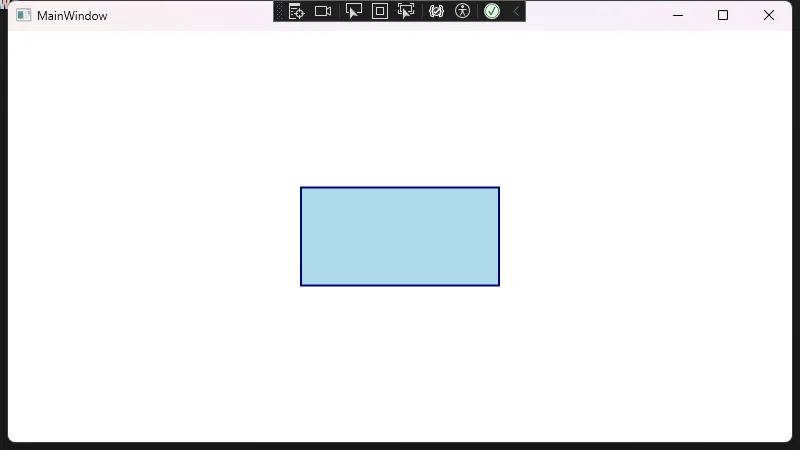Click the debug toolbar's dotted drag handle
Viewport: 800px width, 450px height.
coord(279,11)
